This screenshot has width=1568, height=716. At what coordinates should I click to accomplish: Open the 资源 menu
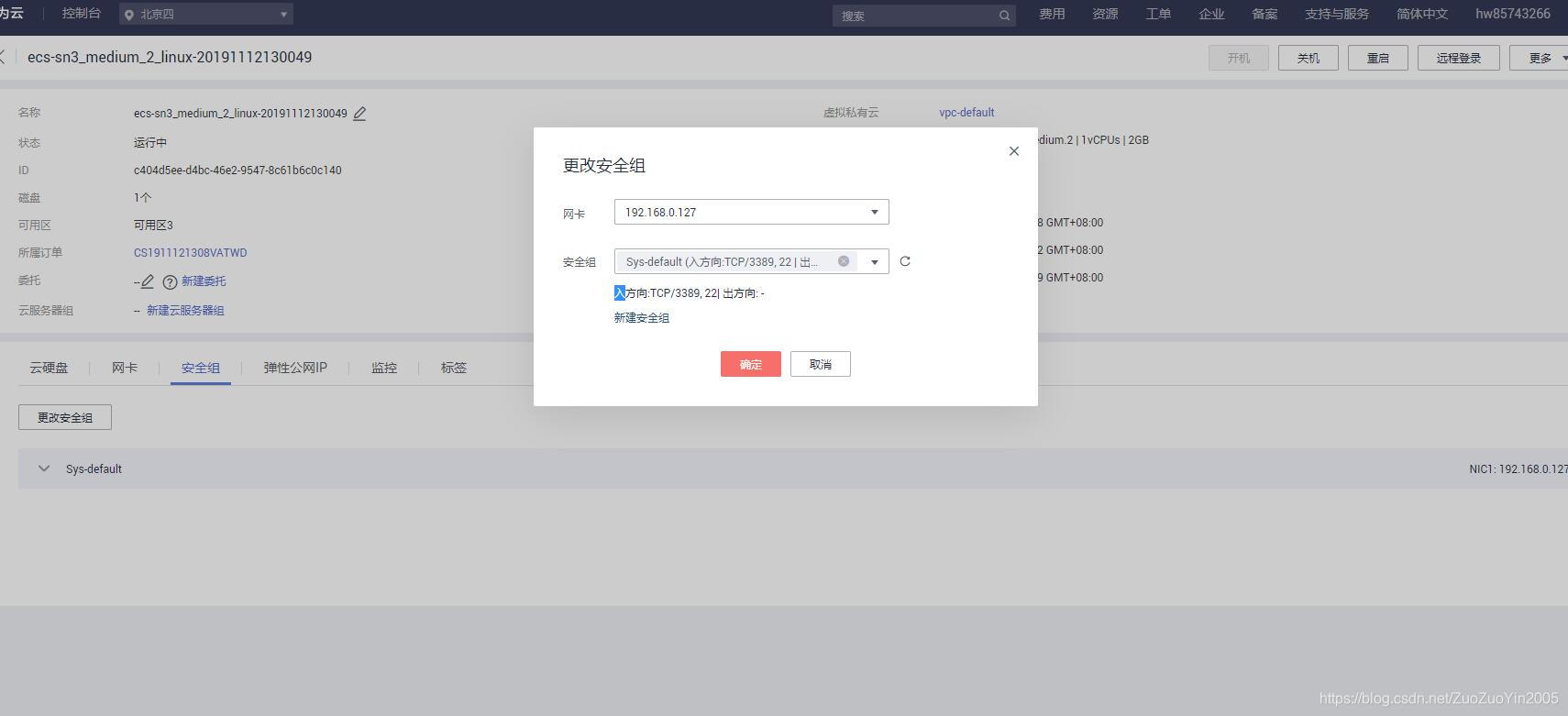point(1105,14)
